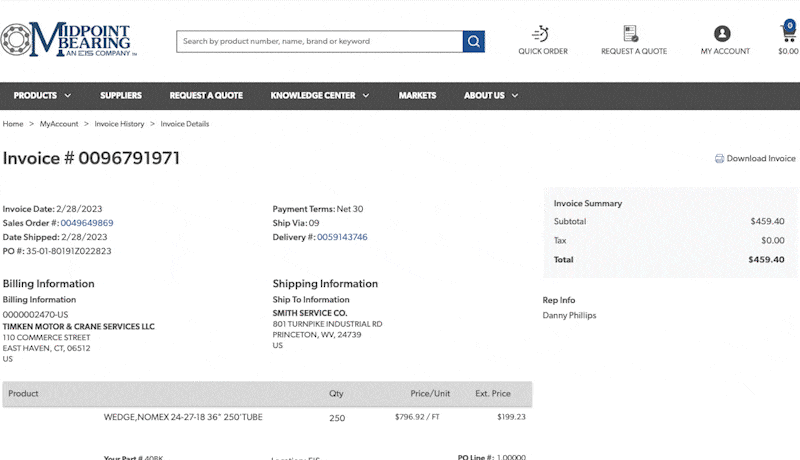Click the magnifier search button
800x460 pixels.
[473, 41]
